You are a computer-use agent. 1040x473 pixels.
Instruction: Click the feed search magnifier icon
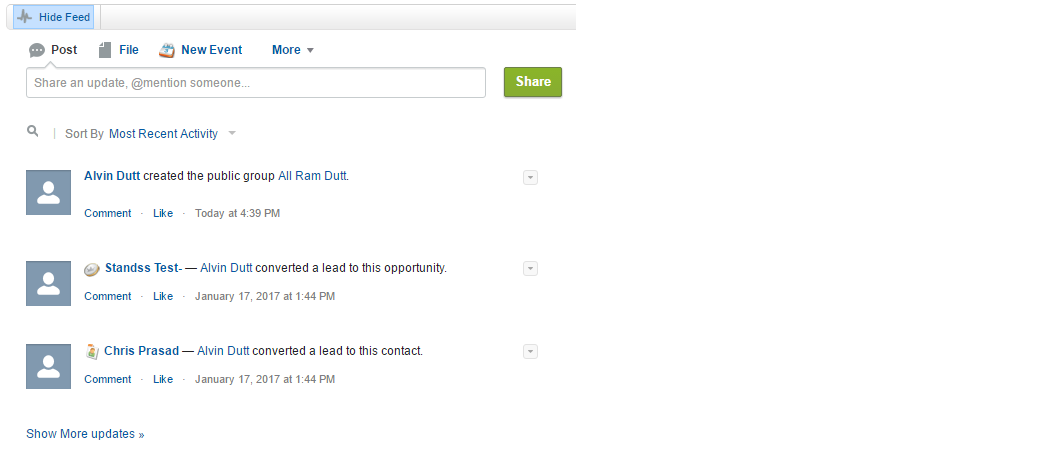(33, 131)
